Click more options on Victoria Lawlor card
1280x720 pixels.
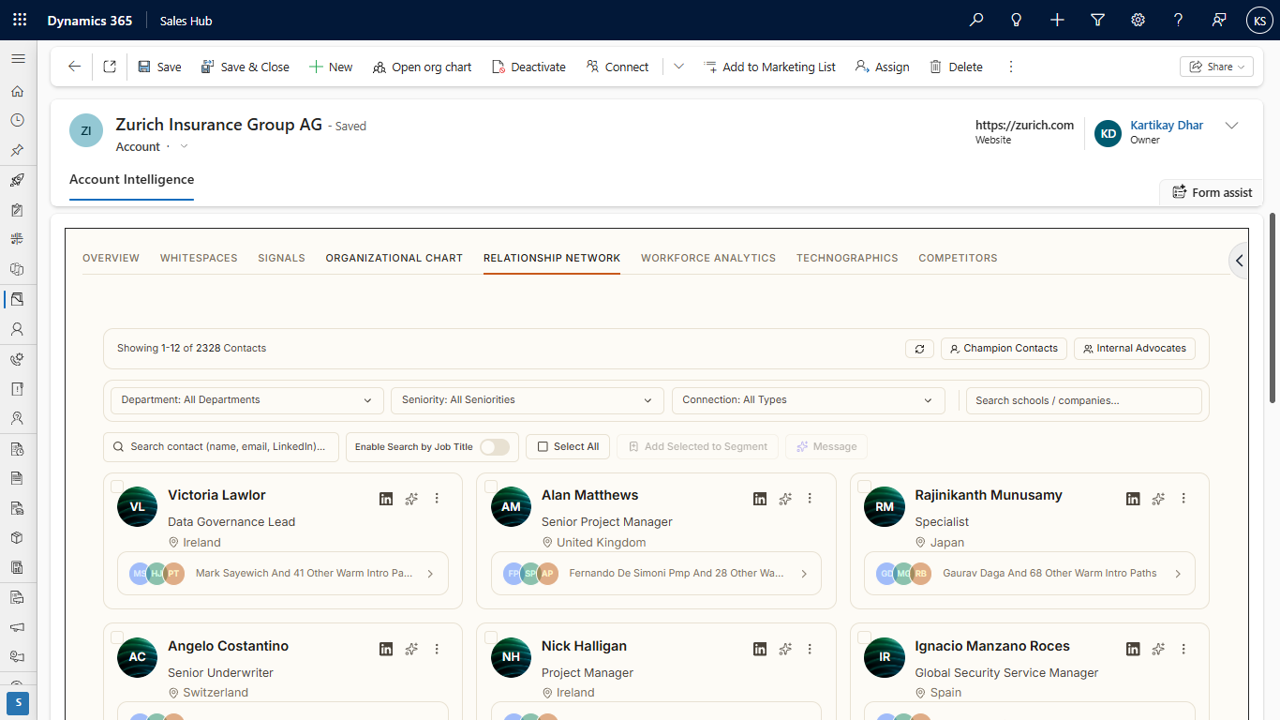437,498
